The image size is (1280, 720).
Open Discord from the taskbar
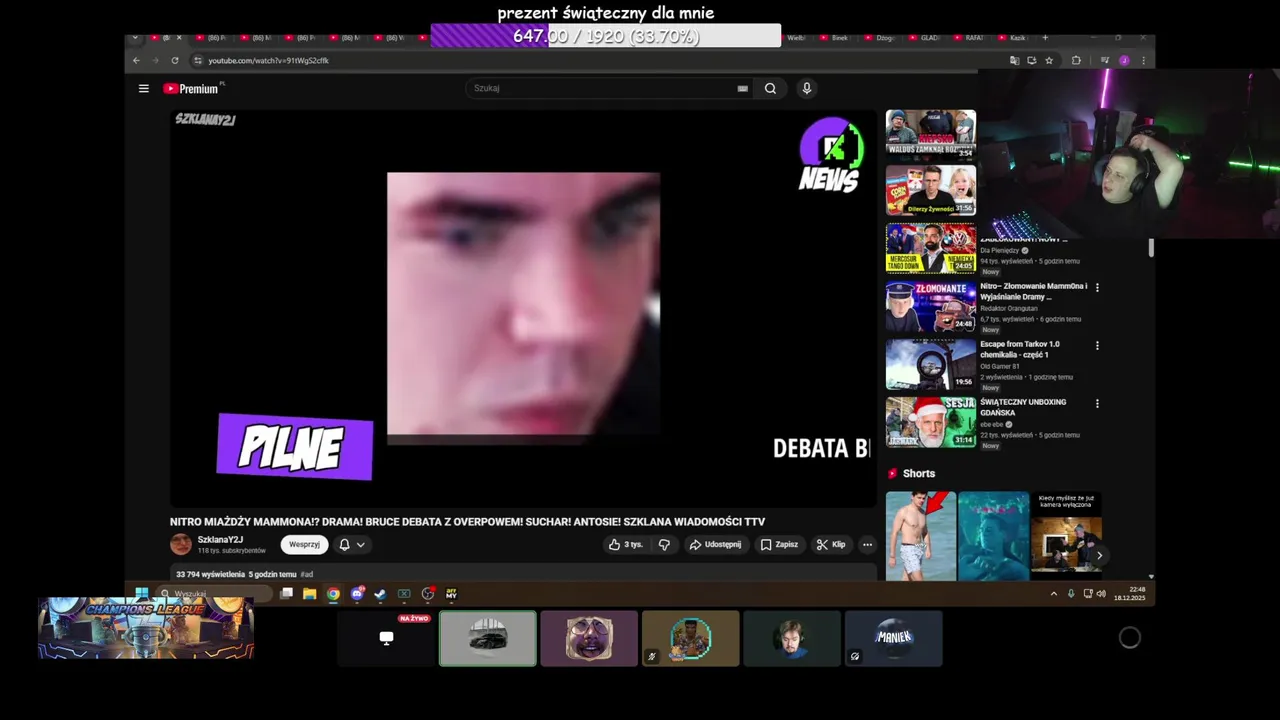[x=357, y=593]
